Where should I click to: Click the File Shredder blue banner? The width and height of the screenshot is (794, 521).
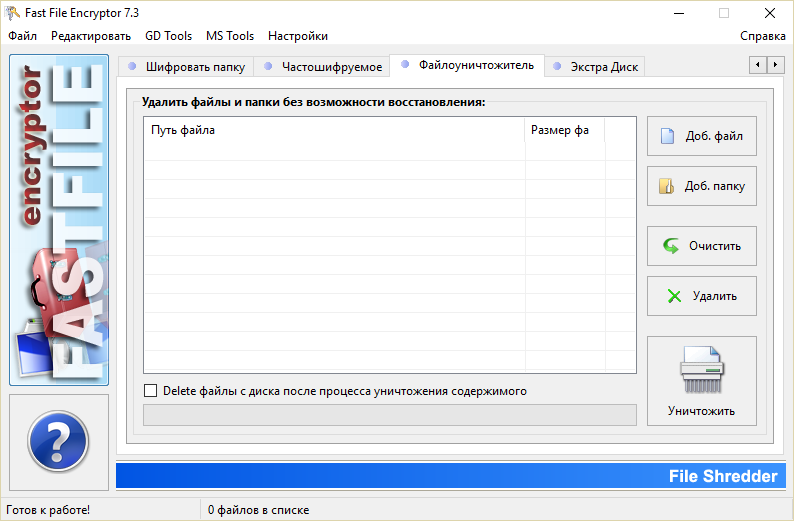point(451,476)
